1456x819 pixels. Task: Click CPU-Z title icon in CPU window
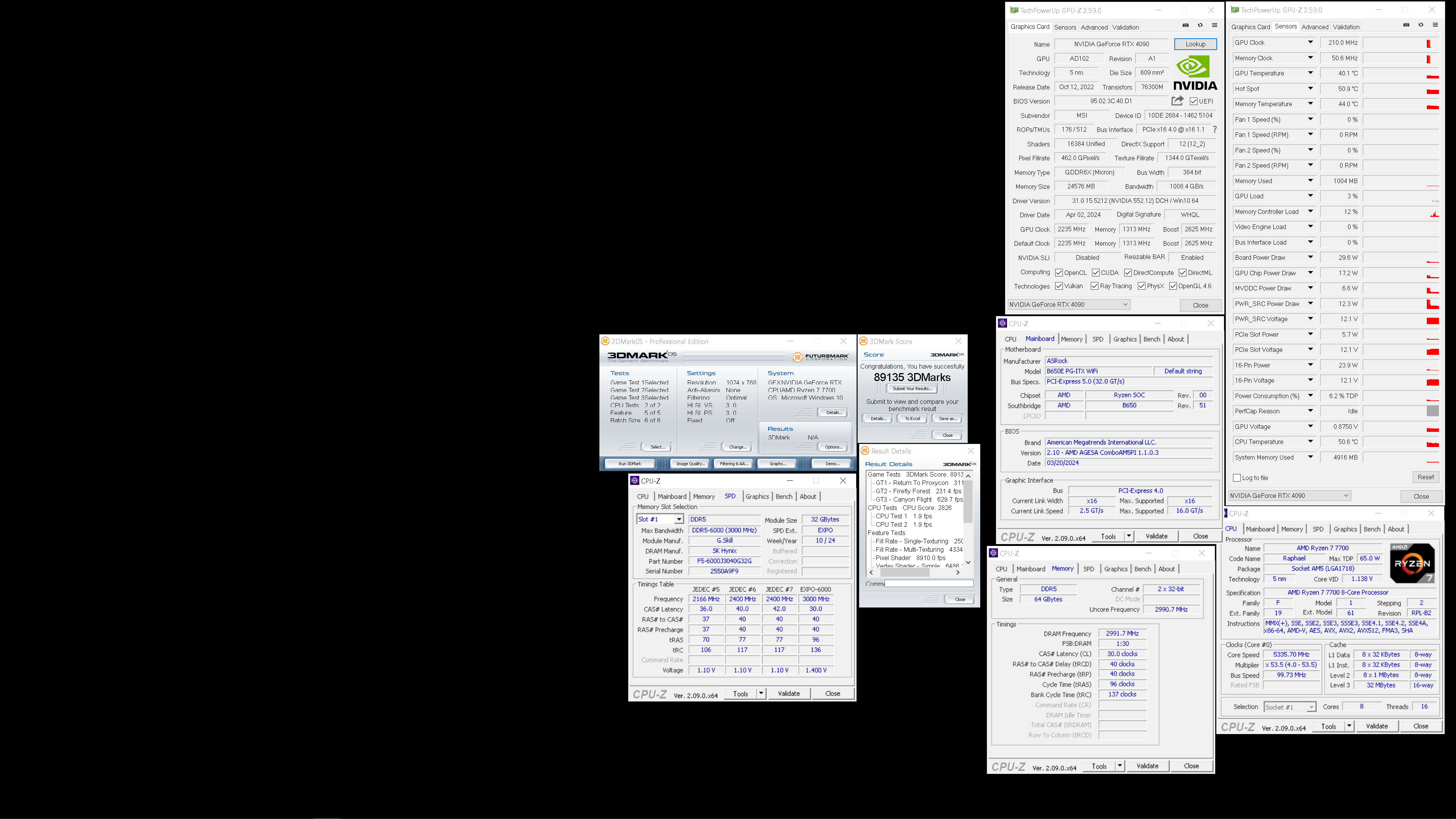pos(1225,513)
